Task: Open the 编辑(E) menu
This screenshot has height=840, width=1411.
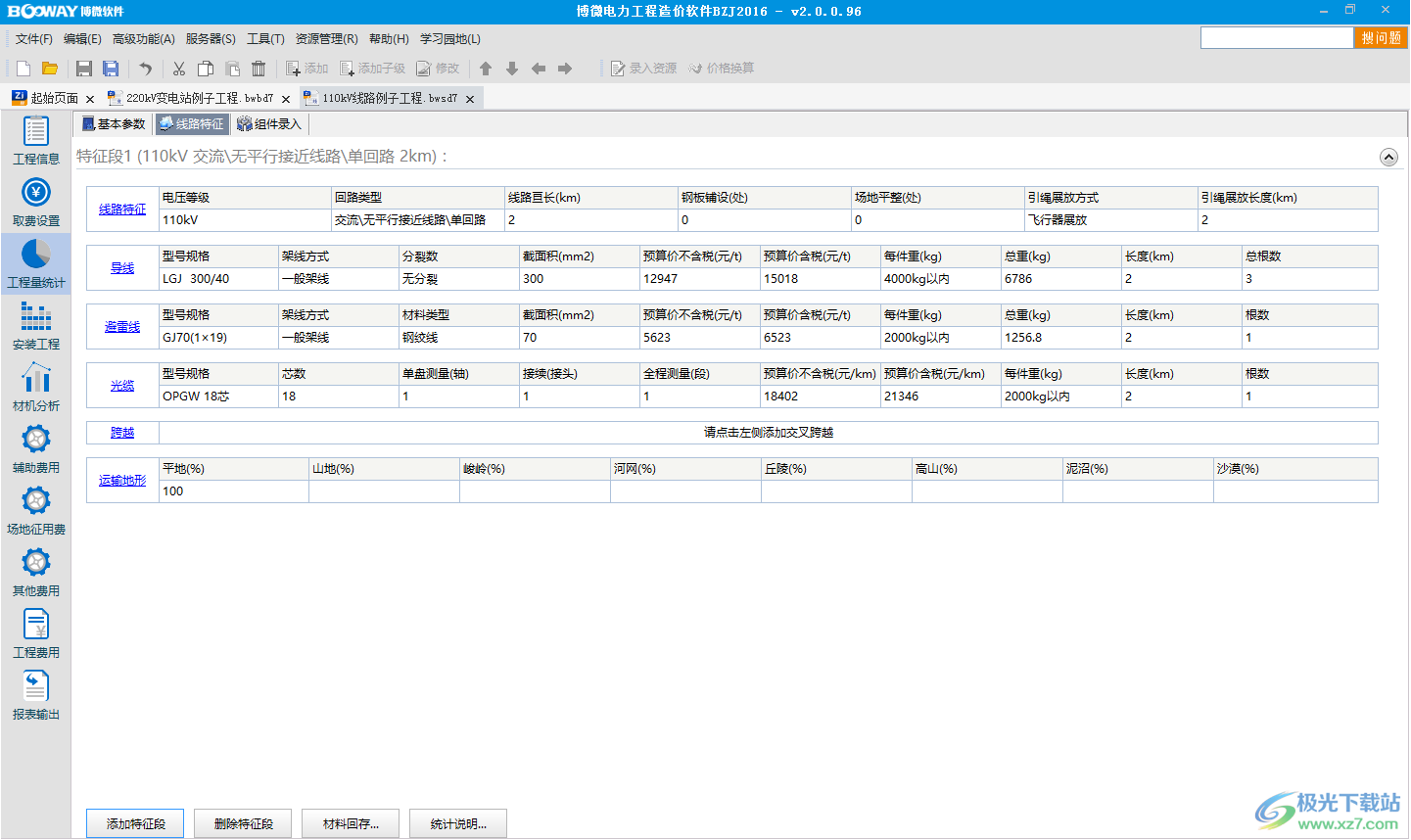Action: (82, 39)
